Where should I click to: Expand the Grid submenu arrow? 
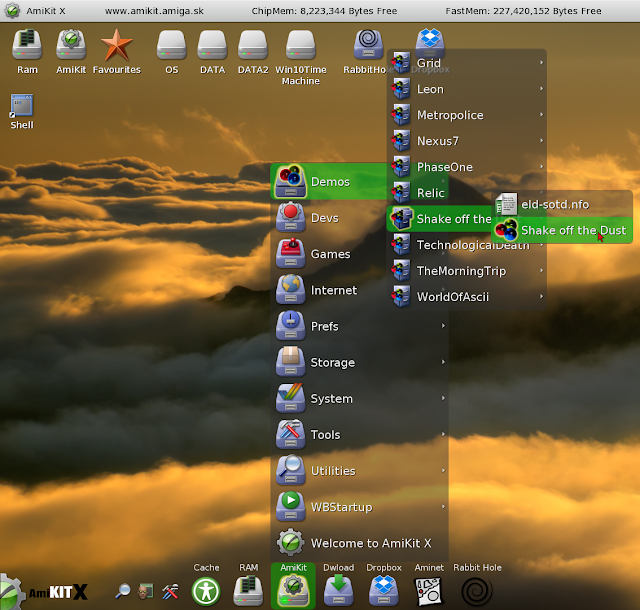pos(541,62)
